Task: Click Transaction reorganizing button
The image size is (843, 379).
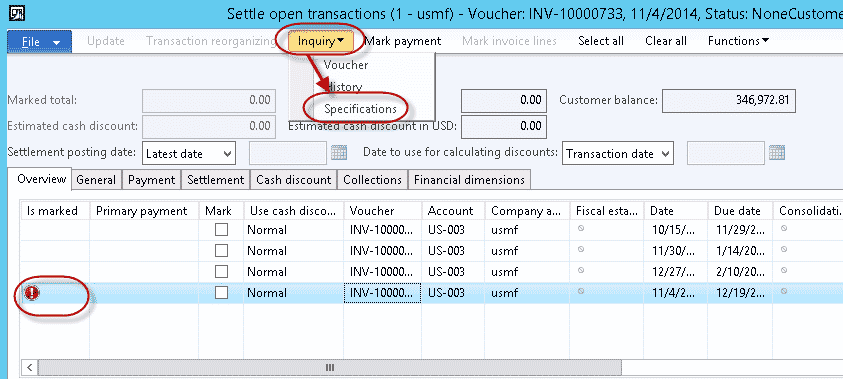Action: [211, 41]
